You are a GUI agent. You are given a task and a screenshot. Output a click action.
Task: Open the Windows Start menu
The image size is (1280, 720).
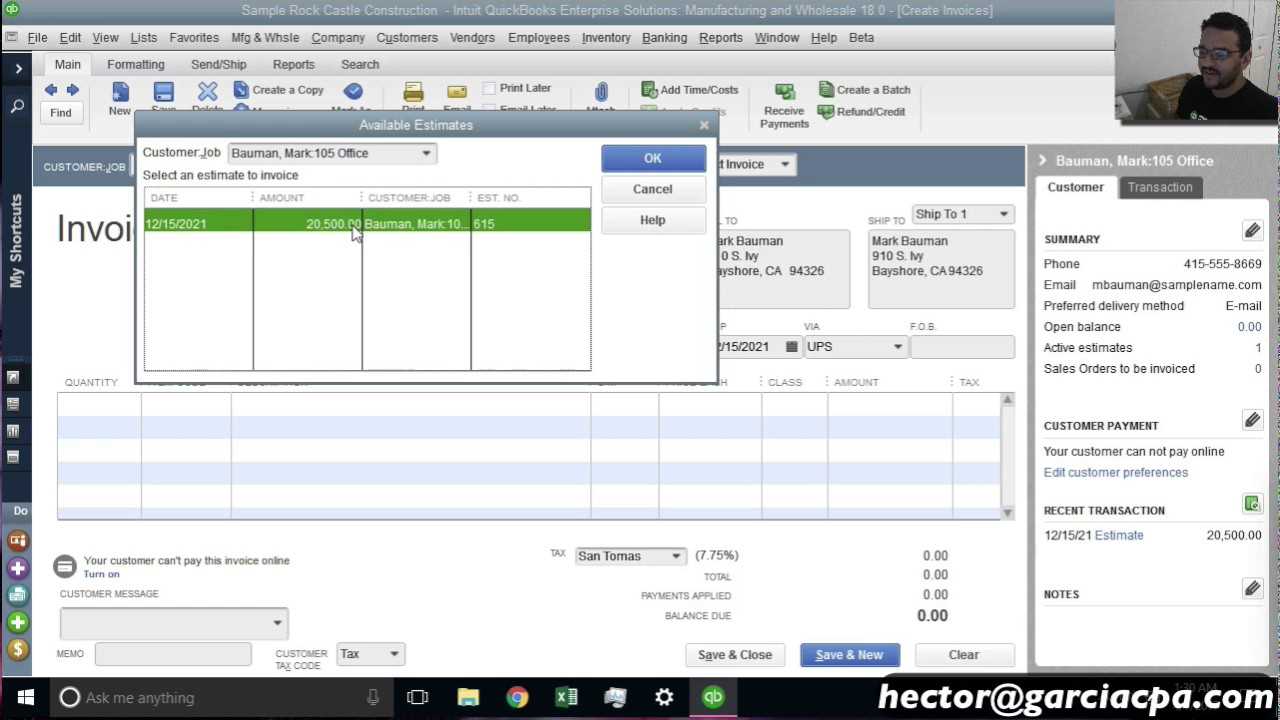tap(26, 697)
